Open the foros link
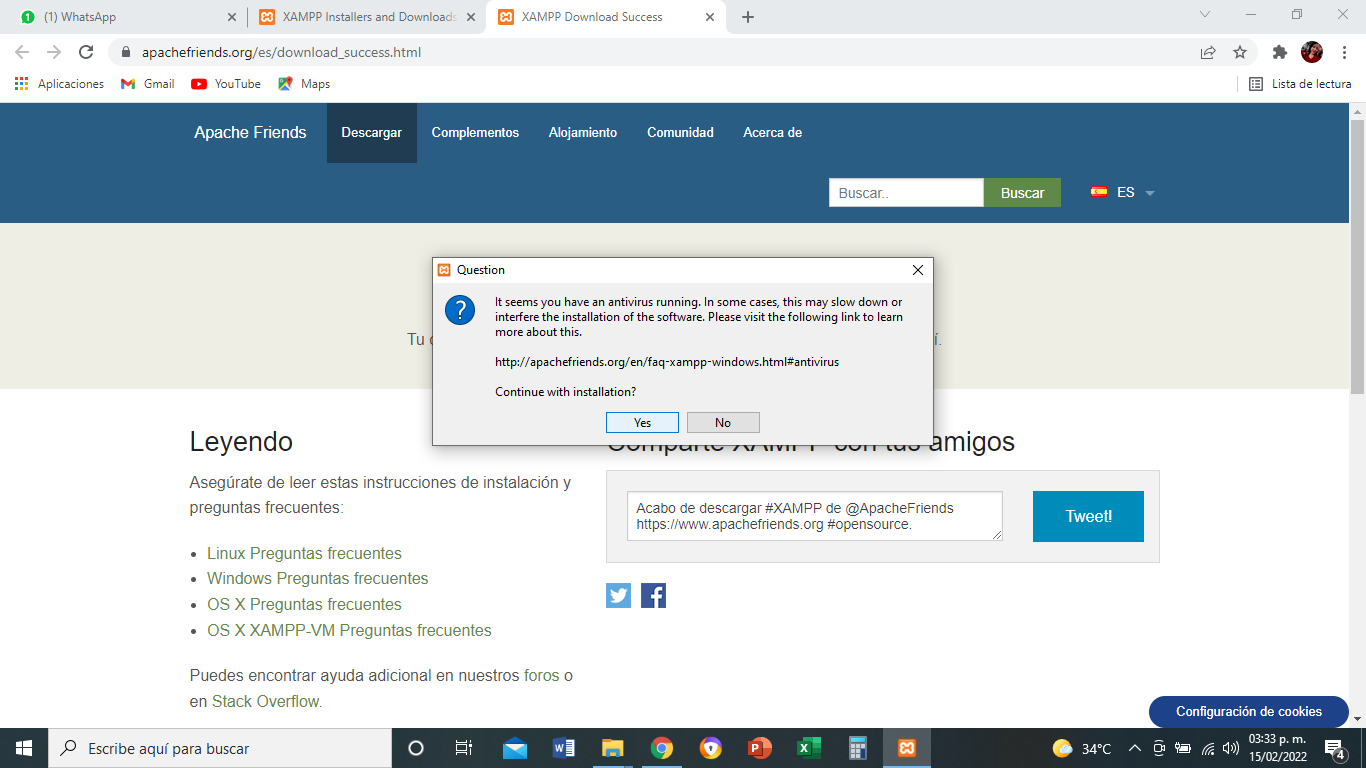Screen dimensions: 1366x768 pyautogui.click(x=541, y=676)
